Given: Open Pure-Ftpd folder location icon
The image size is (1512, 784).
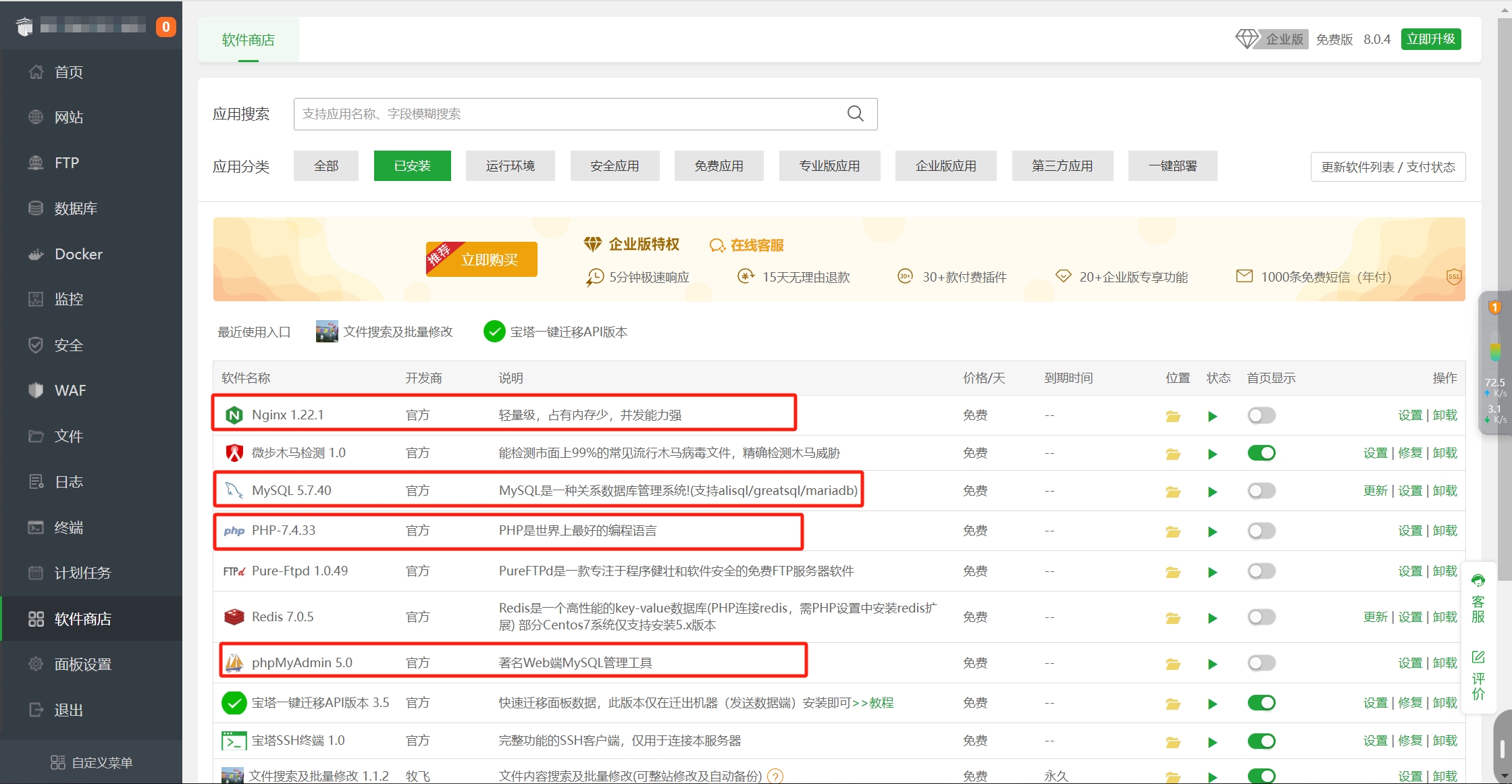Looking at the screenshot, I should pos(1173,572).
